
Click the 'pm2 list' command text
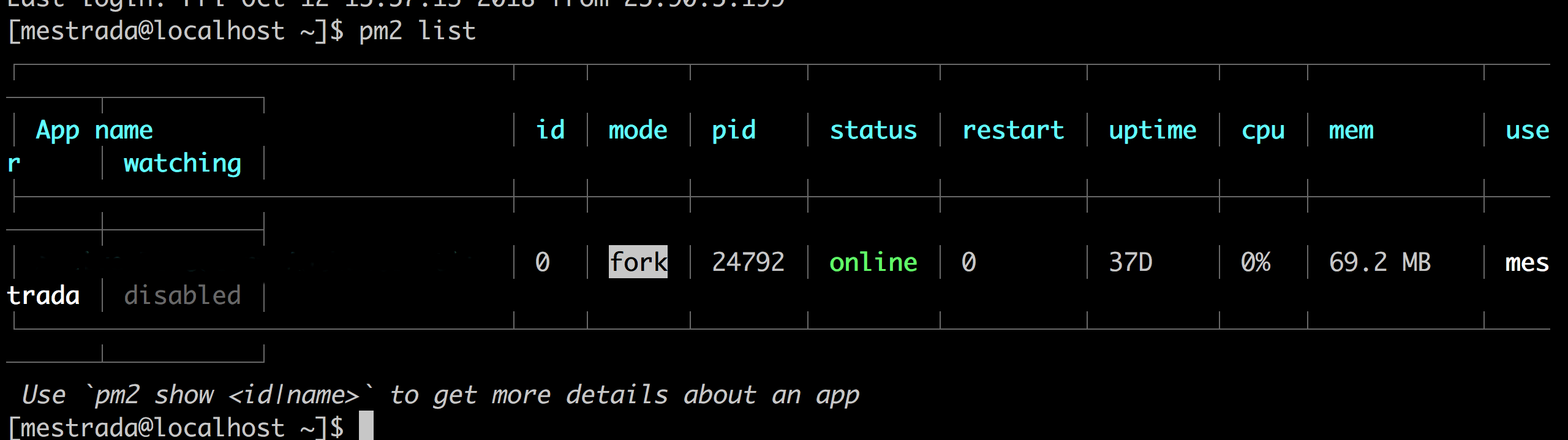(x=417, y=31)
